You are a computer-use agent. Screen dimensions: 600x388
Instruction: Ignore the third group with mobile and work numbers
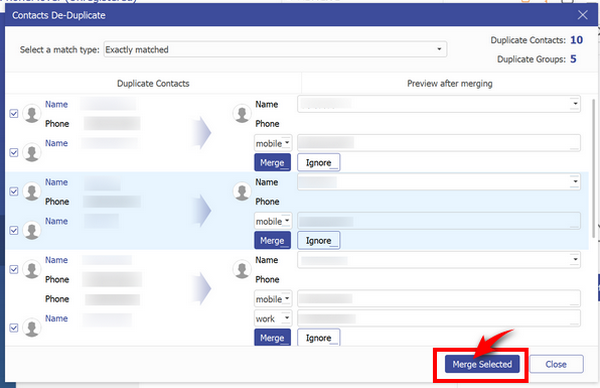point(318,337)
